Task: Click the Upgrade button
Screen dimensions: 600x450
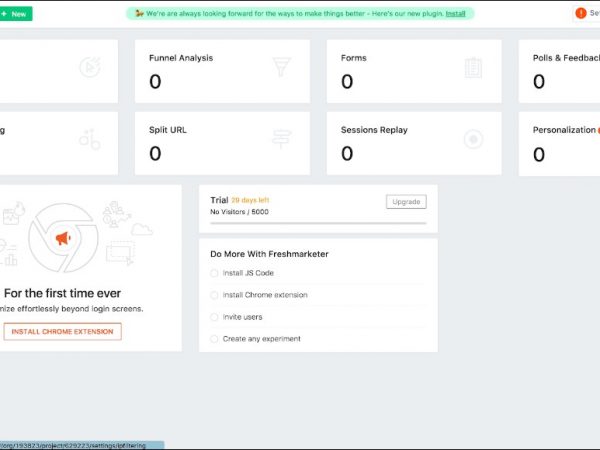Action: (x=406, y=202)
